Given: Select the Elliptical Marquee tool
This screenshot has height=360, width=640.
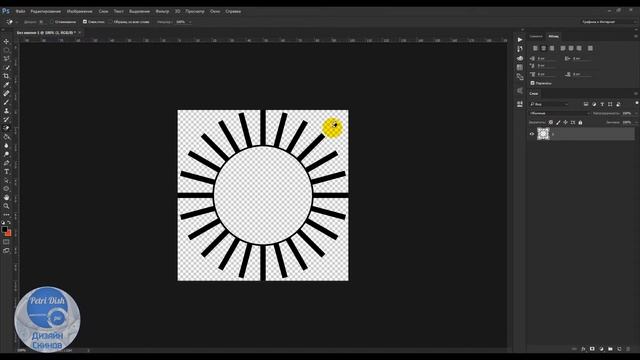Looking at the screenshot, I should 6,50.
